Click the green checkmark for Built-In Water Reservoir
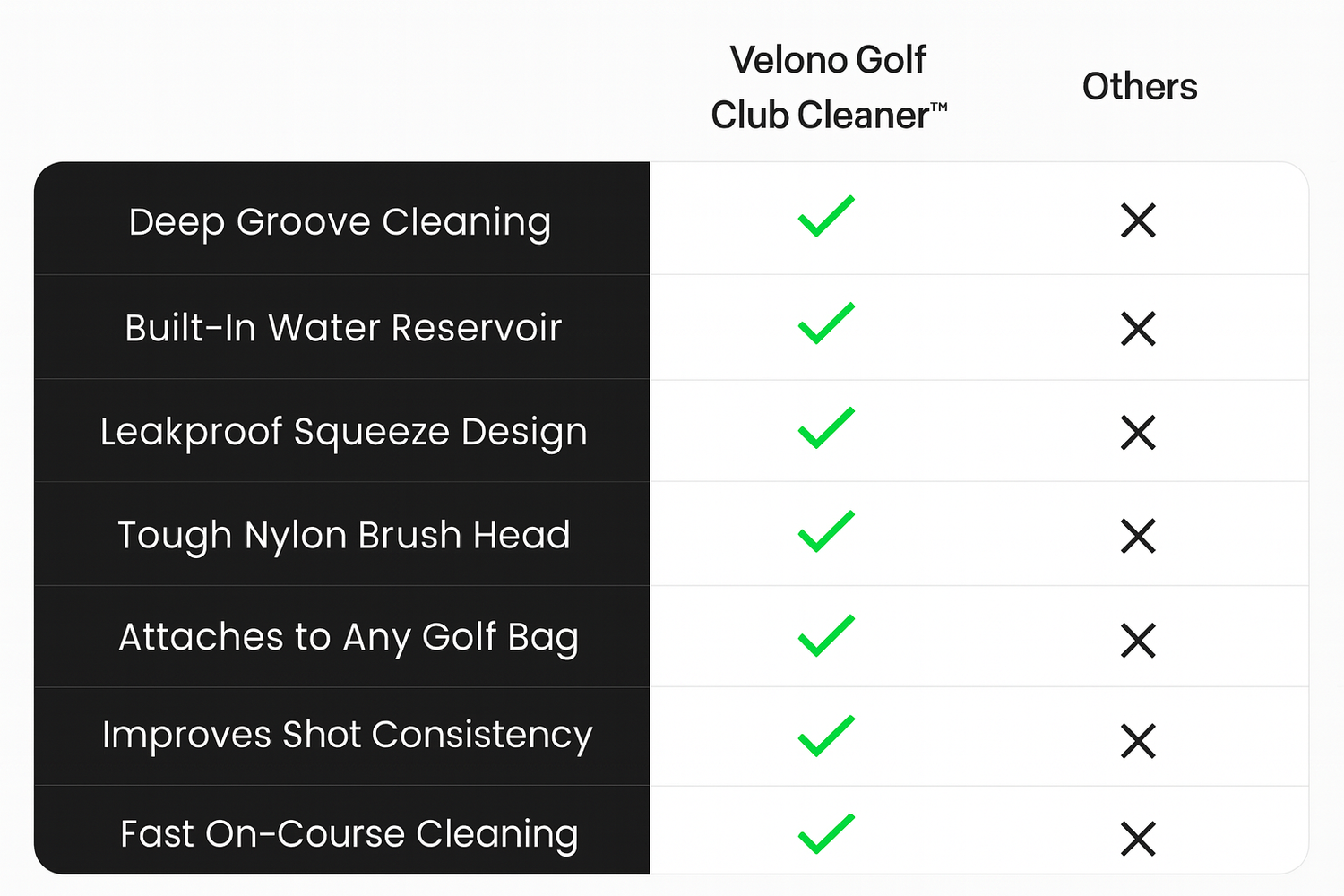This screenshot has height=896, width=1344. [825, 324]
